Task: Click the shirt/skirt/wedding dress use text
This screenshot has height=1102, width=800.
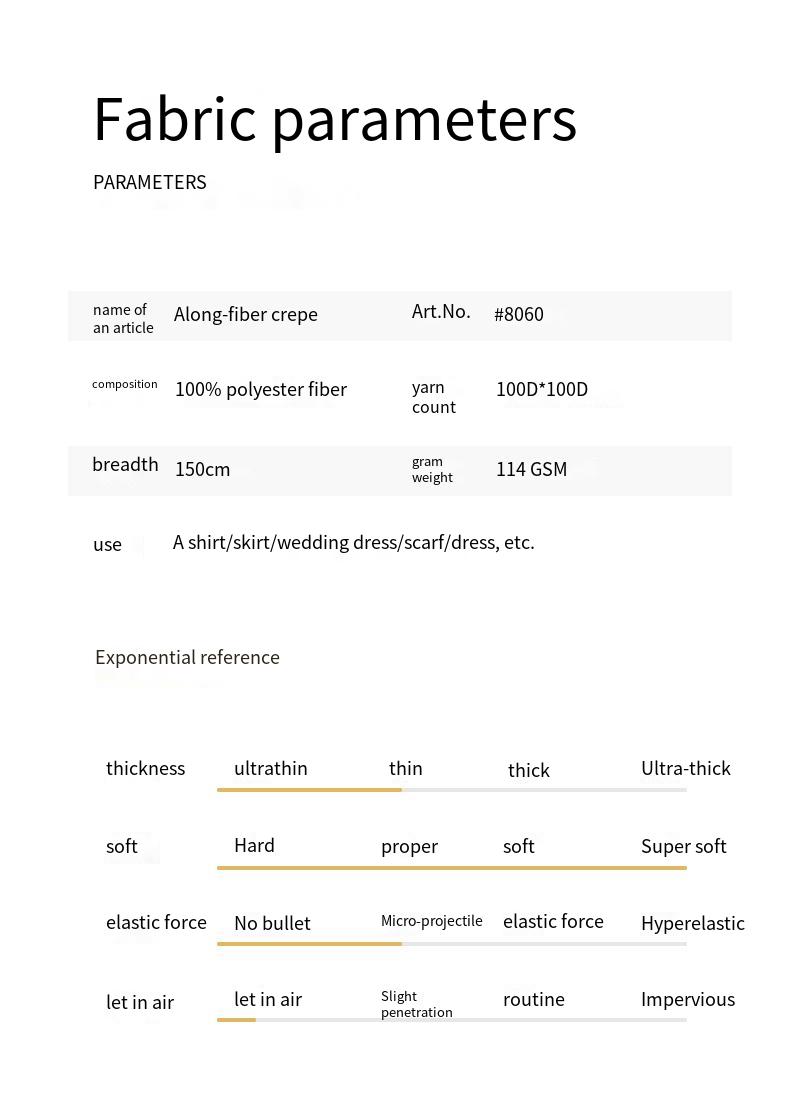Action: (x=354, y=542)
